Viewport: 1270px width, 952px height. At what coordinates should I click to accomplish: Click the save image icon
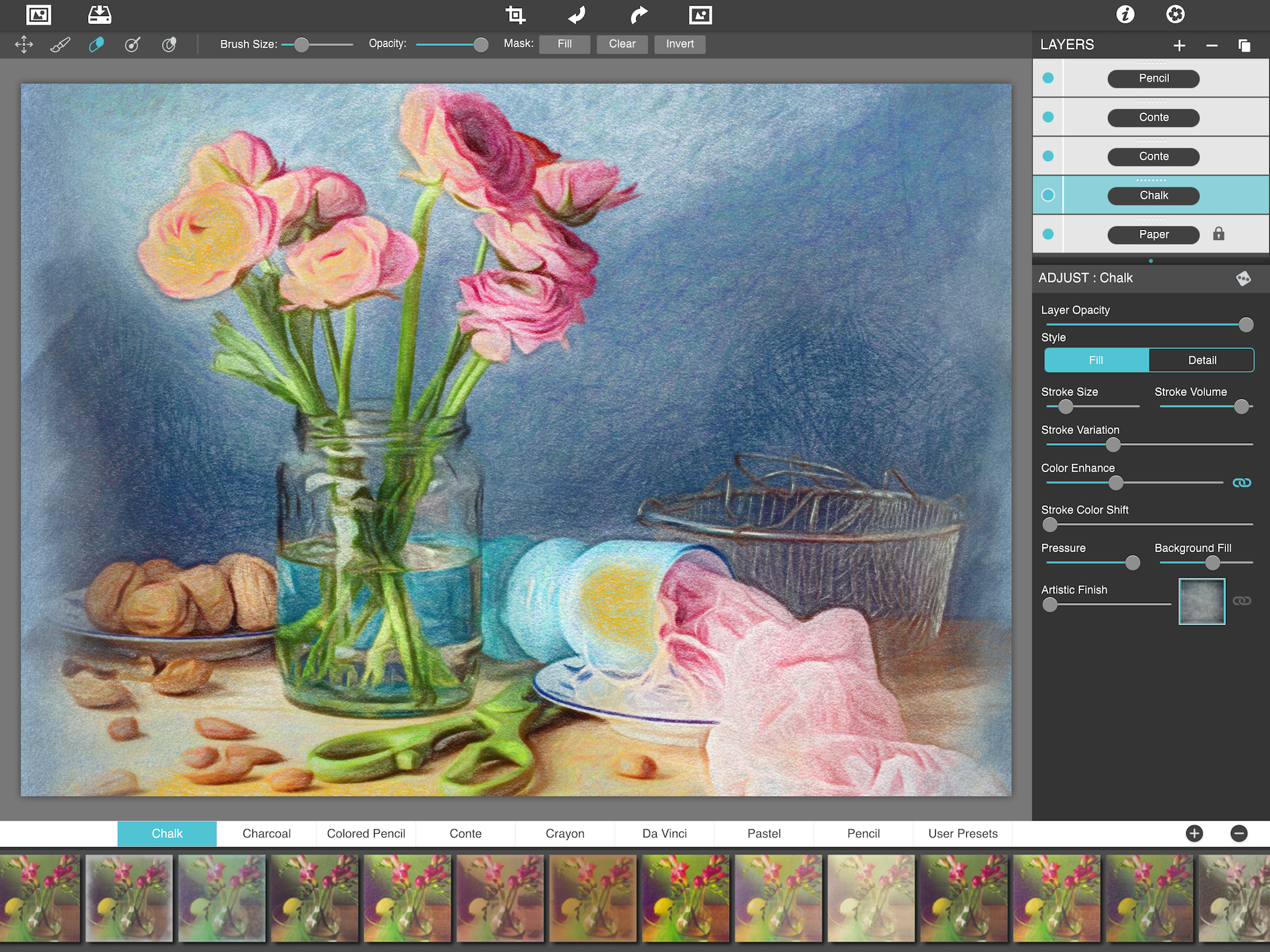click(99, 14)
